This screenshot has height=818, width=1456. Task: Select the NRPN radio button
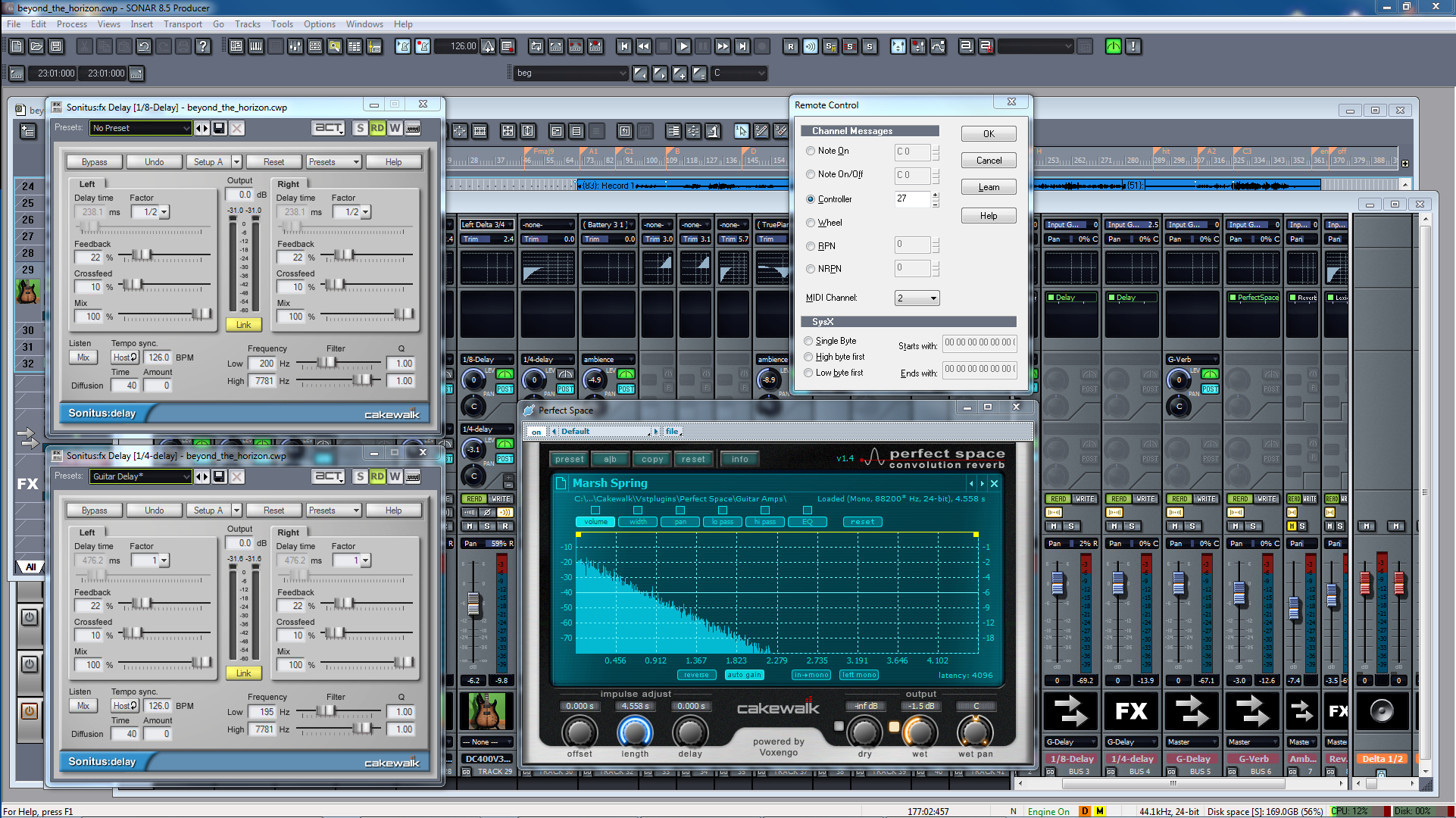pos(811,269)
